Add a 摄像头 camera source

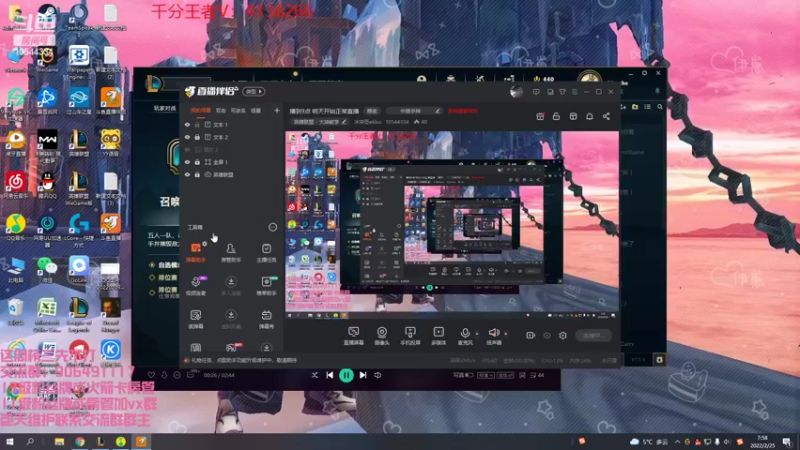(382, 336)
